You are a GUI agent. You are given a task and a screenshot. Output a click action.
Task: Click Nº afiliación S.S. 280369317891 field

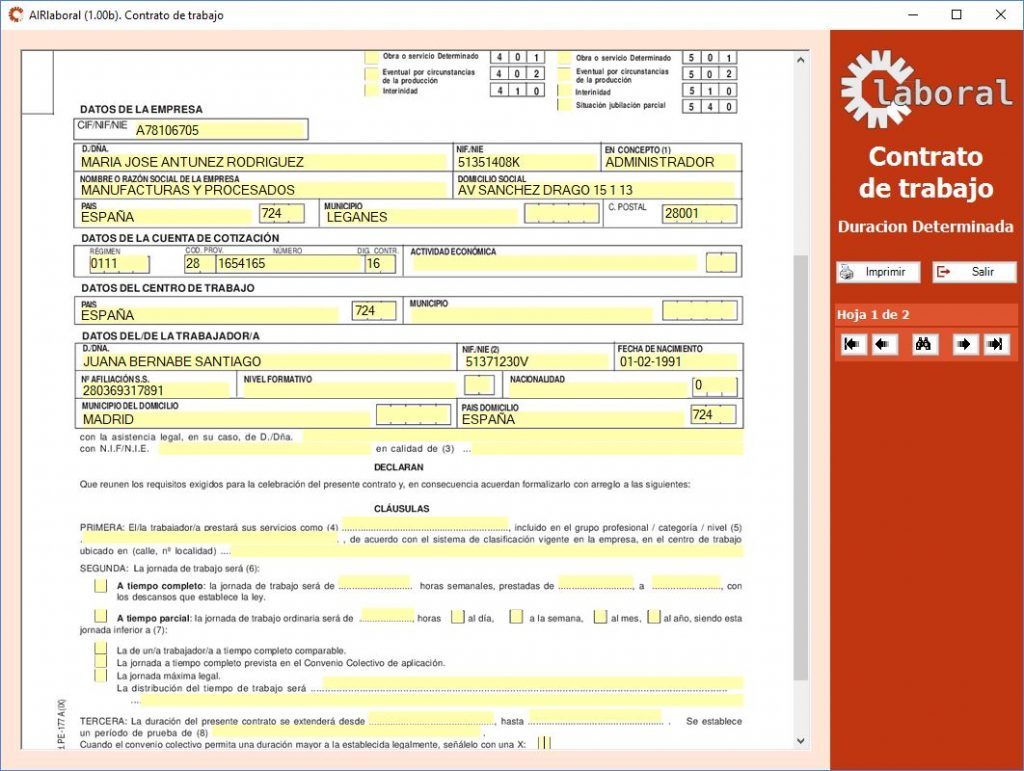click(155, 390)
